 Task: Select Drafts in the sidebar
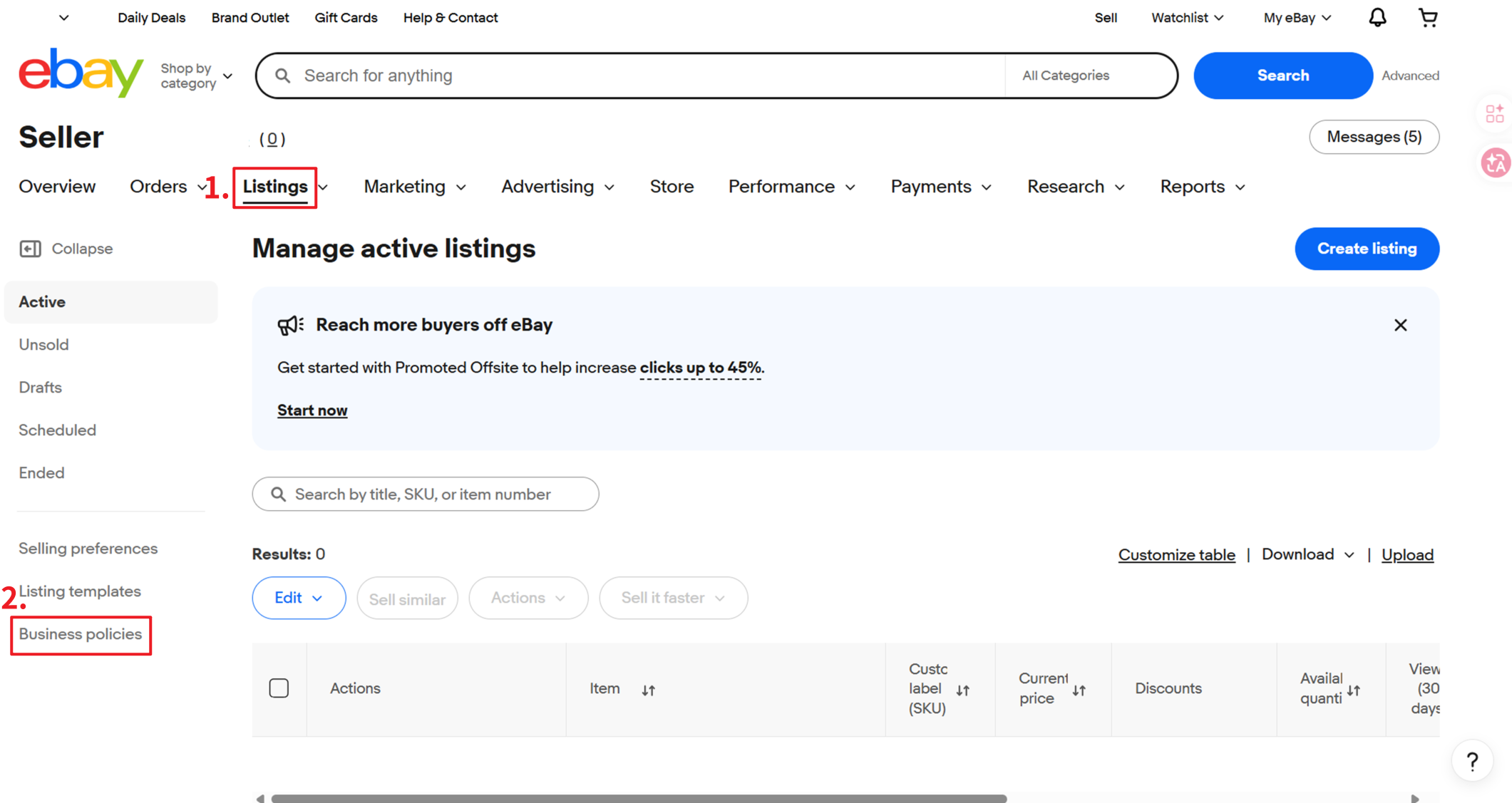point(40,388)
